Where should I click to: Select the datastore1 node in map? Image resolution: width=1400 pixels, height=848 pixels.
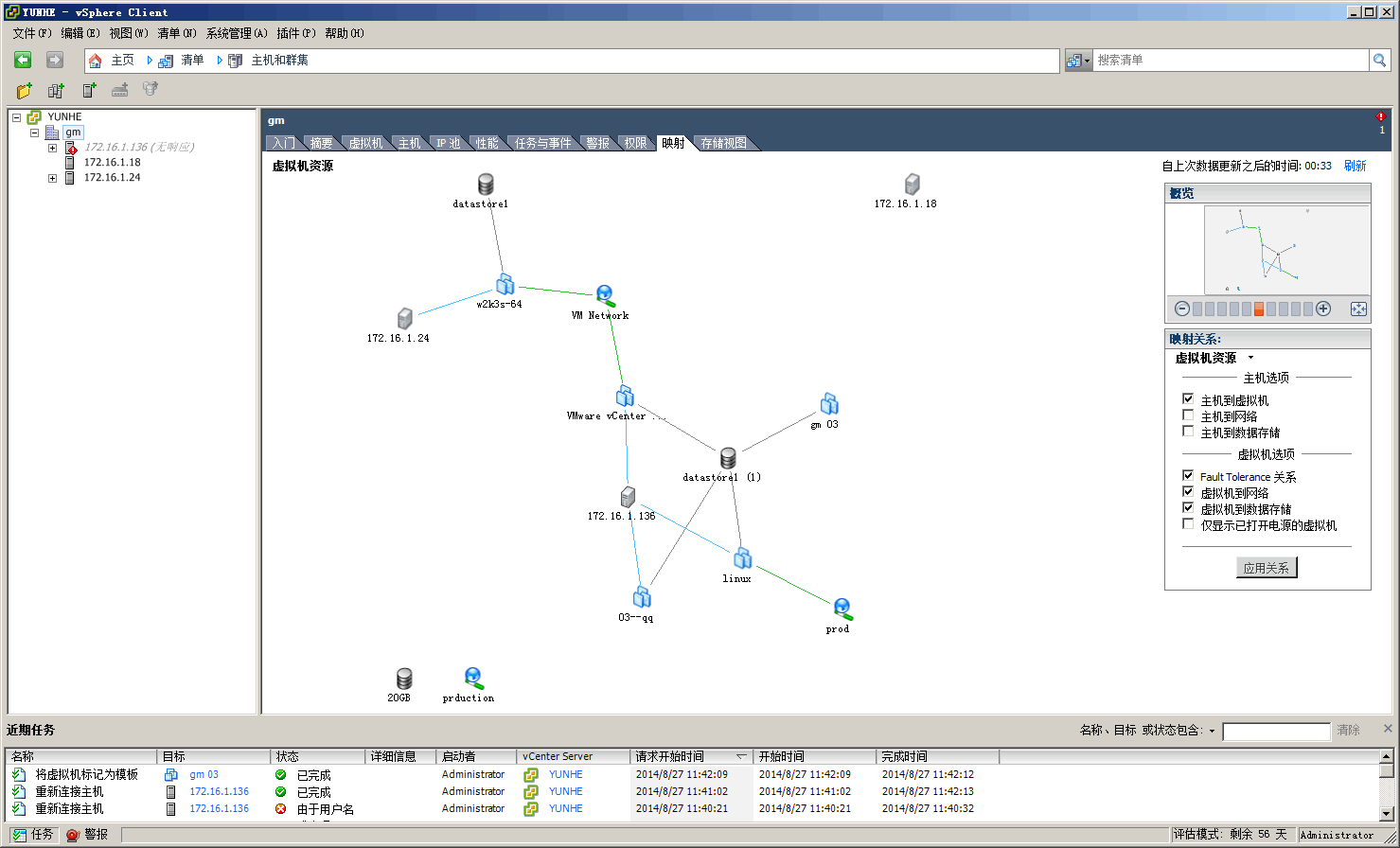[486, 184]
